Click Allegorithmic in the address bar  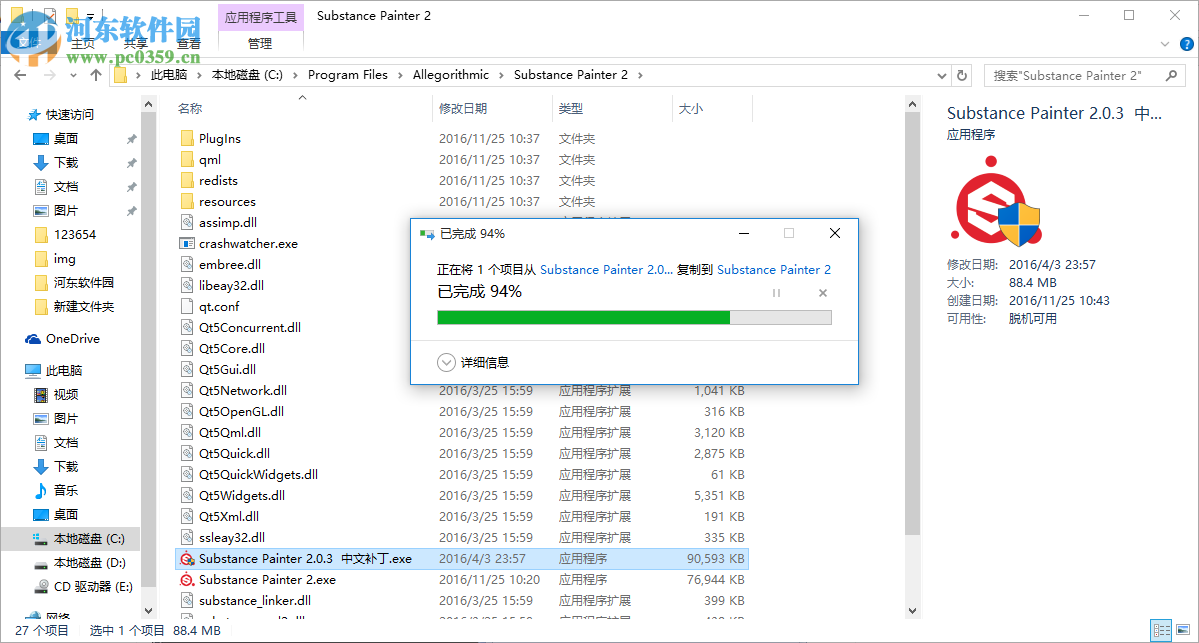(x=450, y=75)
